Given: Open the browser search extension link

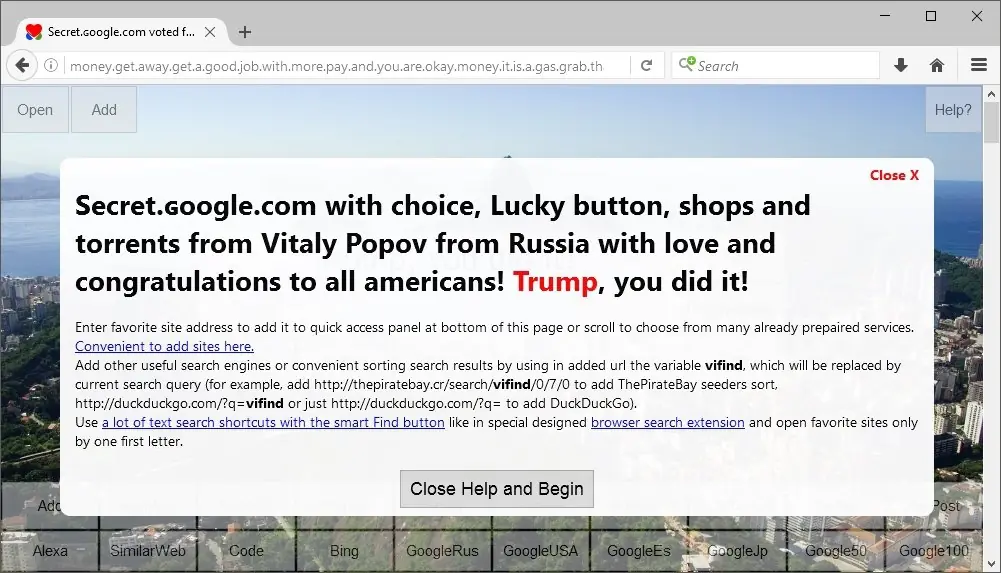Looking at the screenshot, I should point(668,422).
